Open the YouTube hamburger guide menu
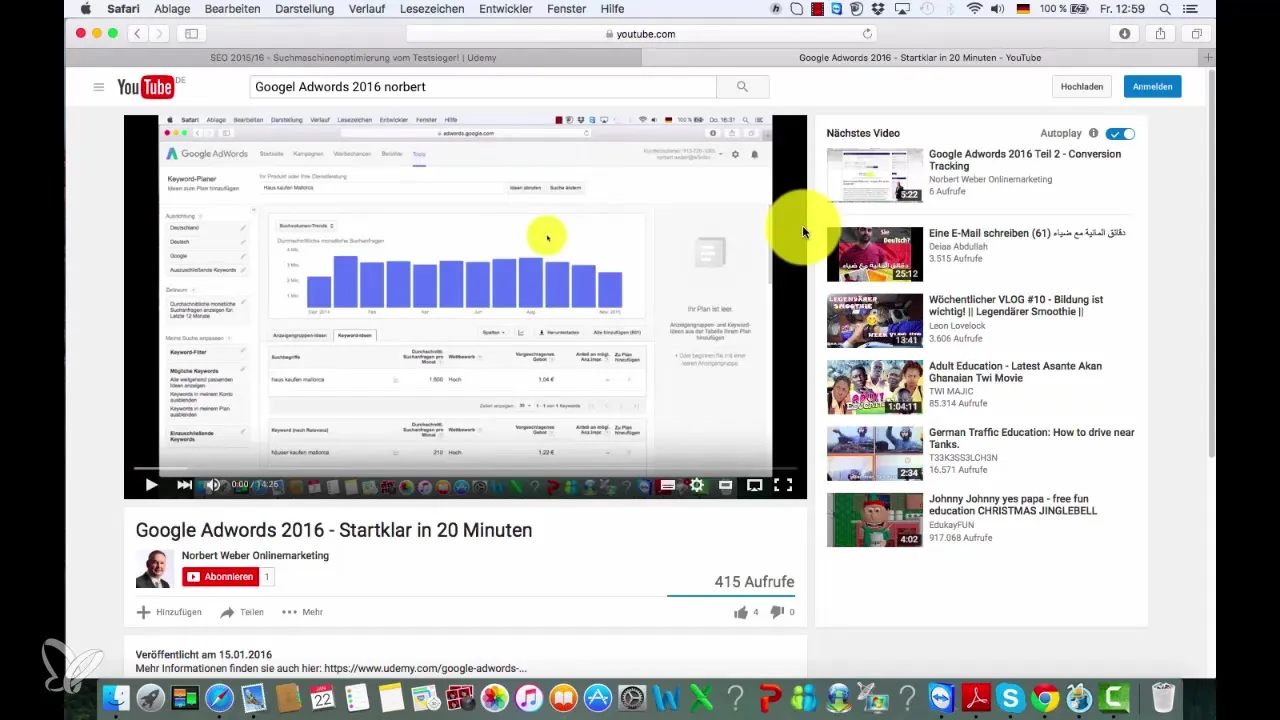The height and width of the screenshot is (720, 1280). 99,87
